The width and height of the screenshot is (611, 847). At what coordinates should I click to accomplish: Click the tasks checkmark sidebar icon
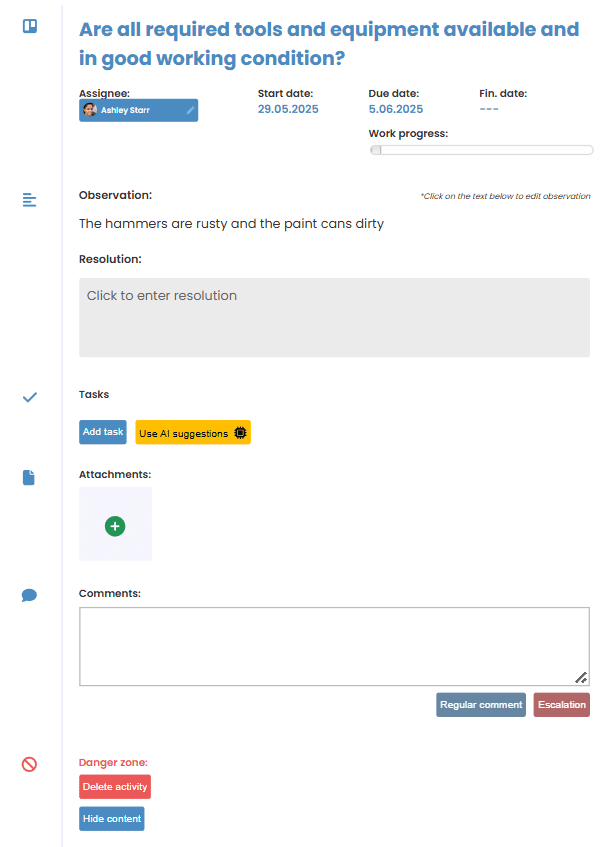click(30, 398)
